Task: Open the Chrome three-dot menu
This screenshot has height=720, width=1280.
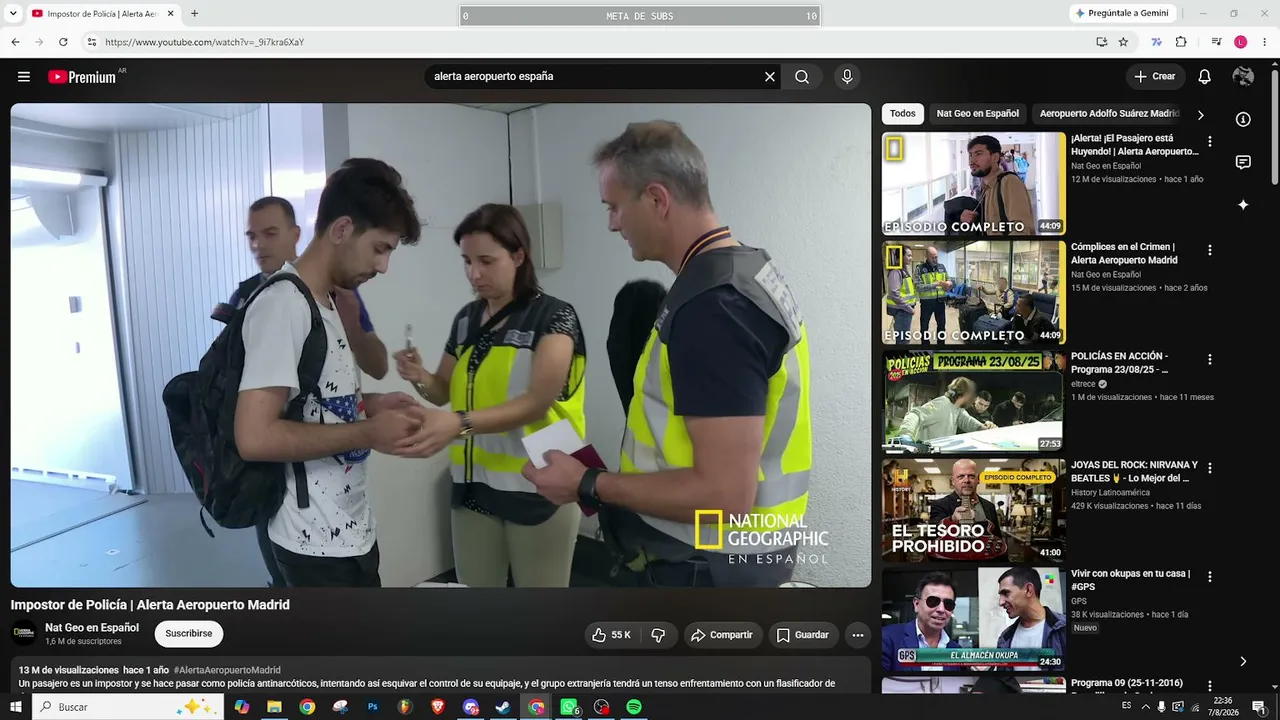Action: [1265, 42]
